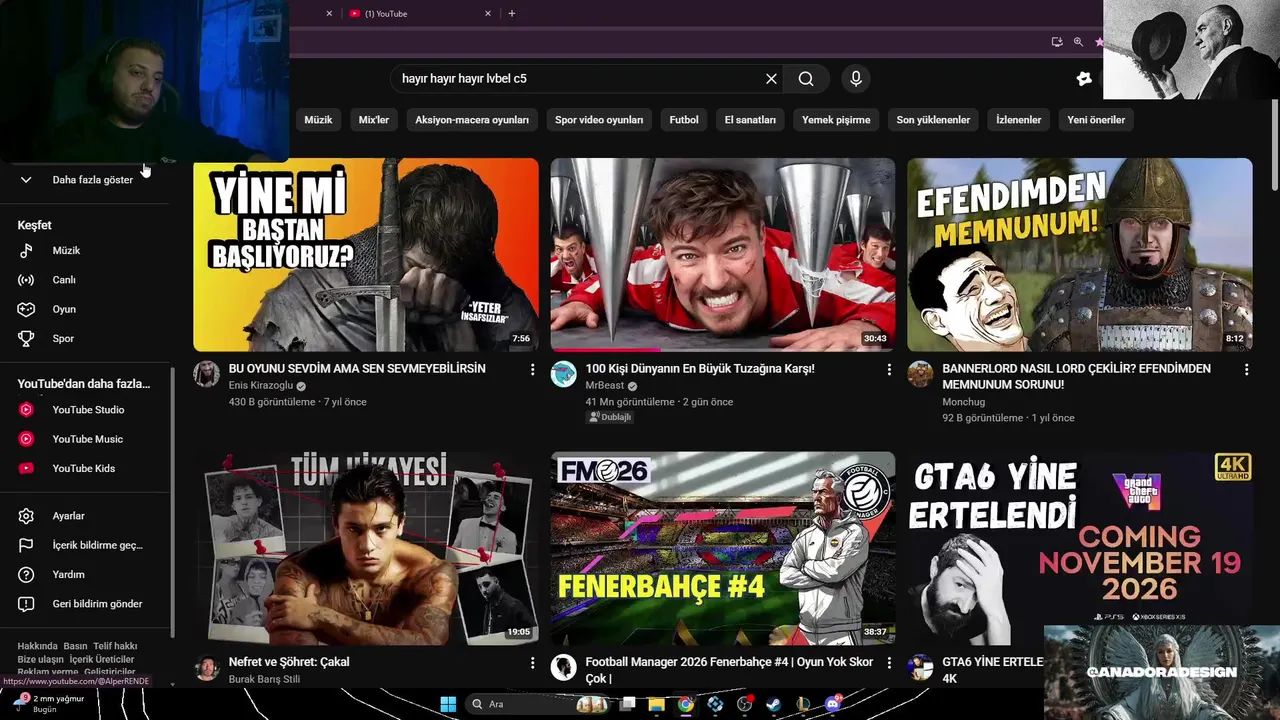Select the Son yüklenenler filter chip
This screenshot has height=720, width=1280.
[933, 120]
